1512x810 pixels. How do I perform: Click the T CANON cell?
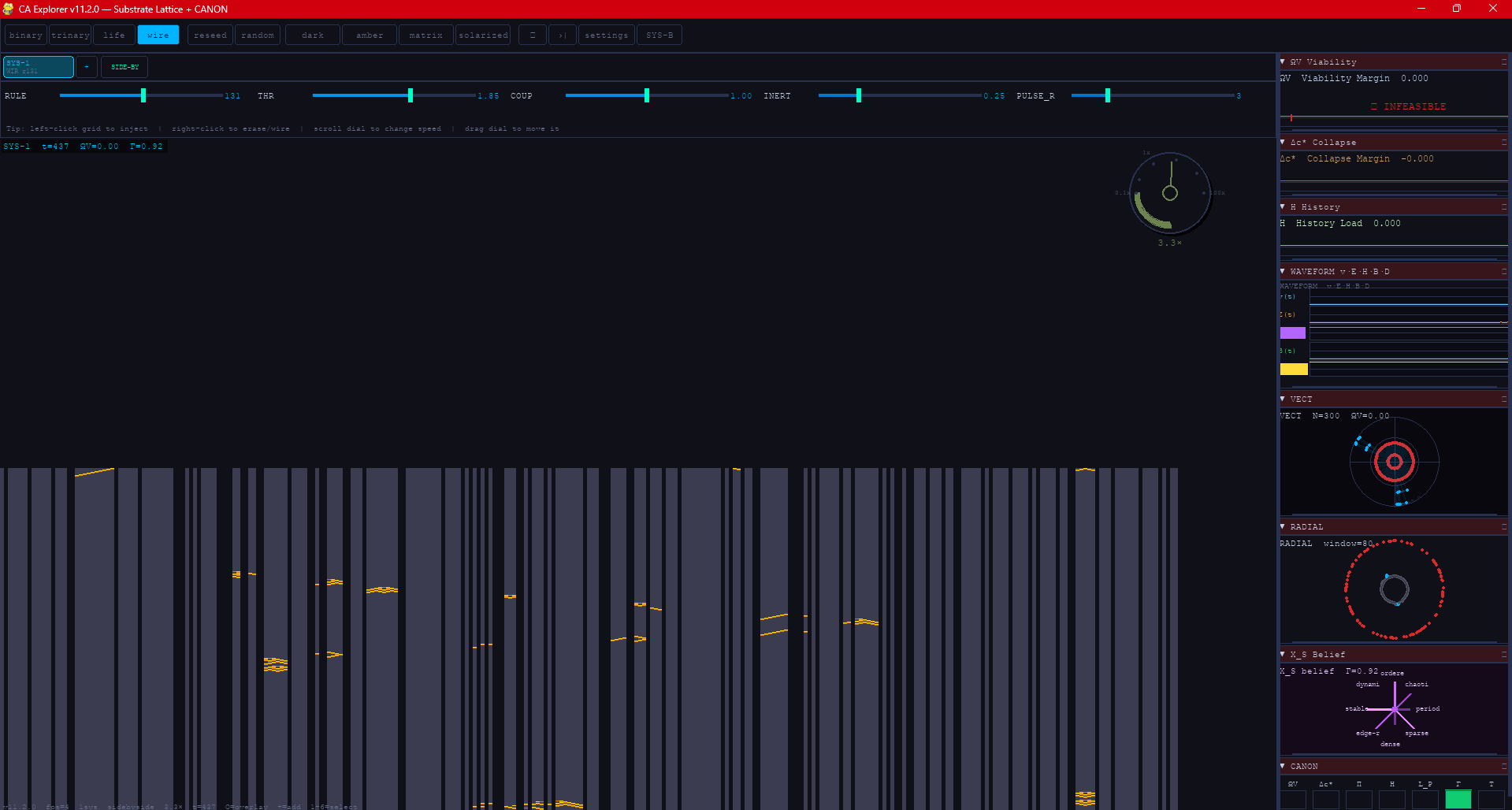(1492, 800)
